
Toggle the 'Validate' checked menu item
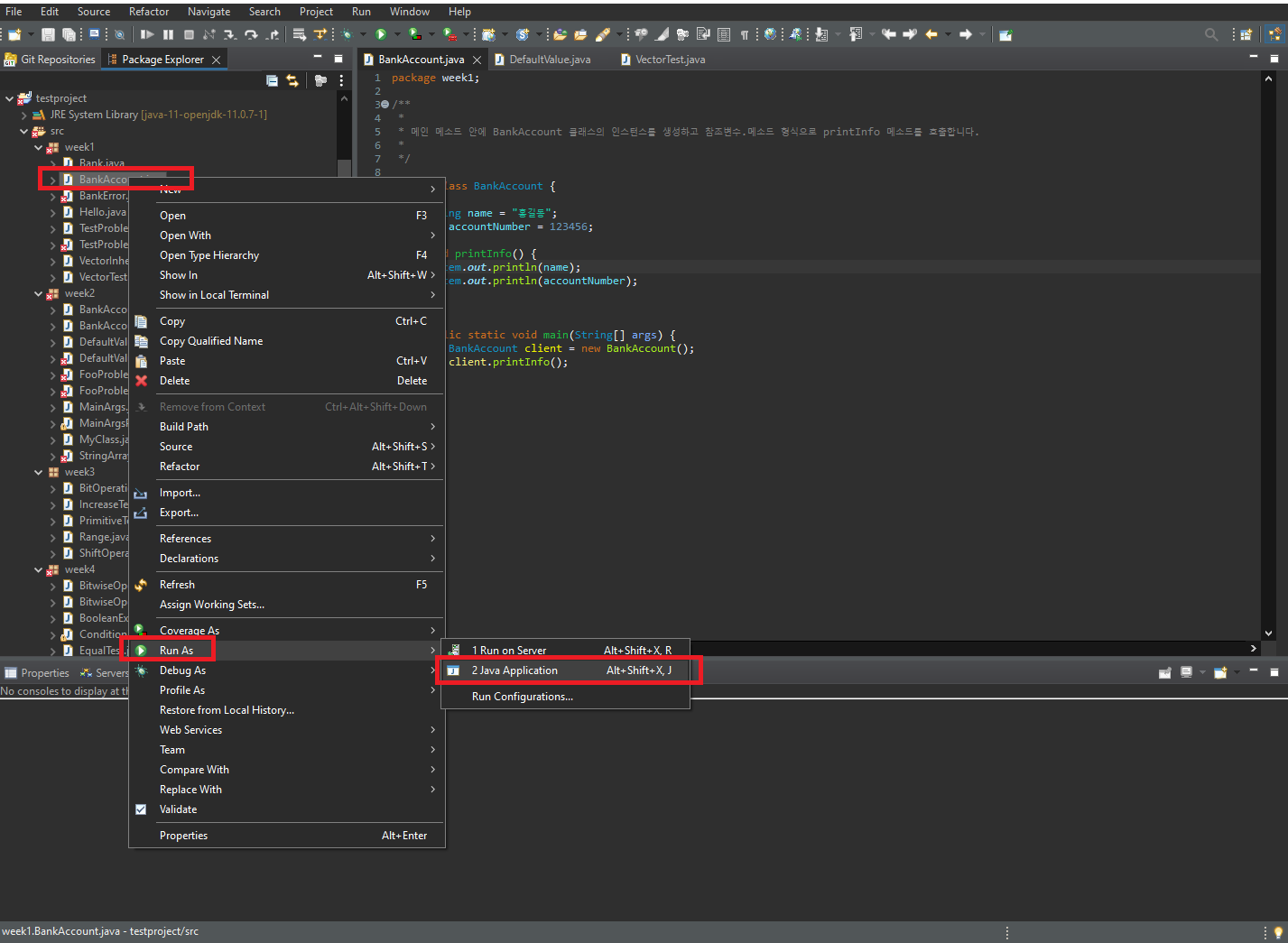tap(287, 809)
